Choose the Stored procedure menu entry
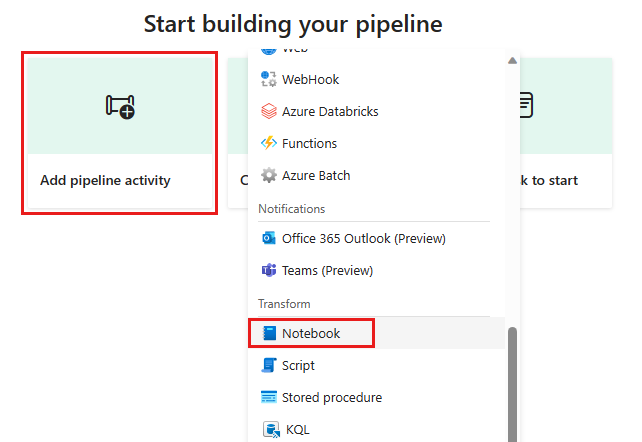Image resolution: width=642 pixels, height=442 pixels. point(332,397)
